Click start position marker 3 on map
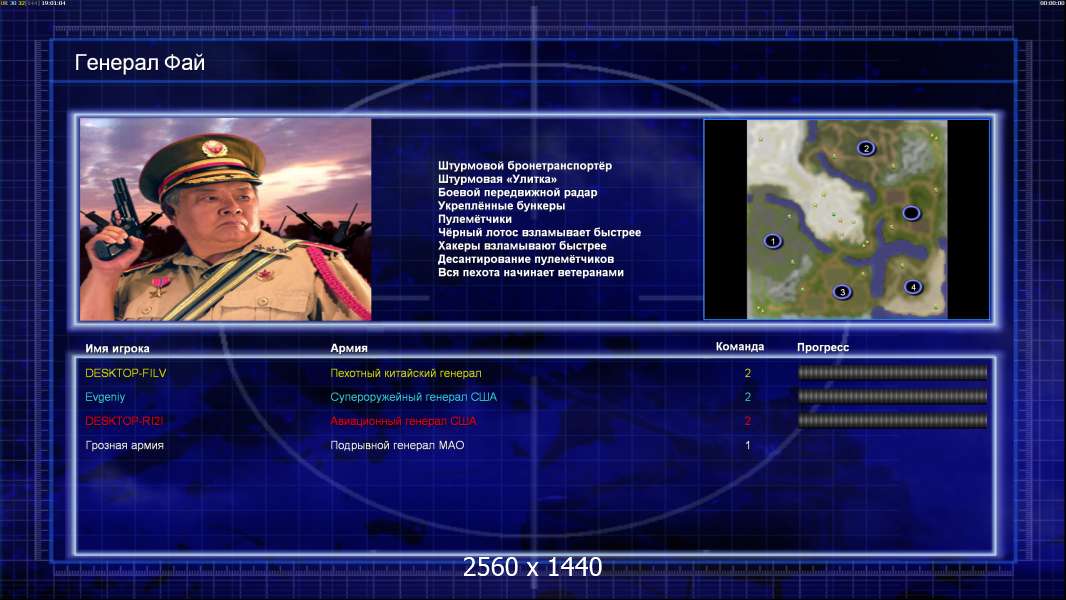Screen dimensions: 1066x600 tap(842, 292)
